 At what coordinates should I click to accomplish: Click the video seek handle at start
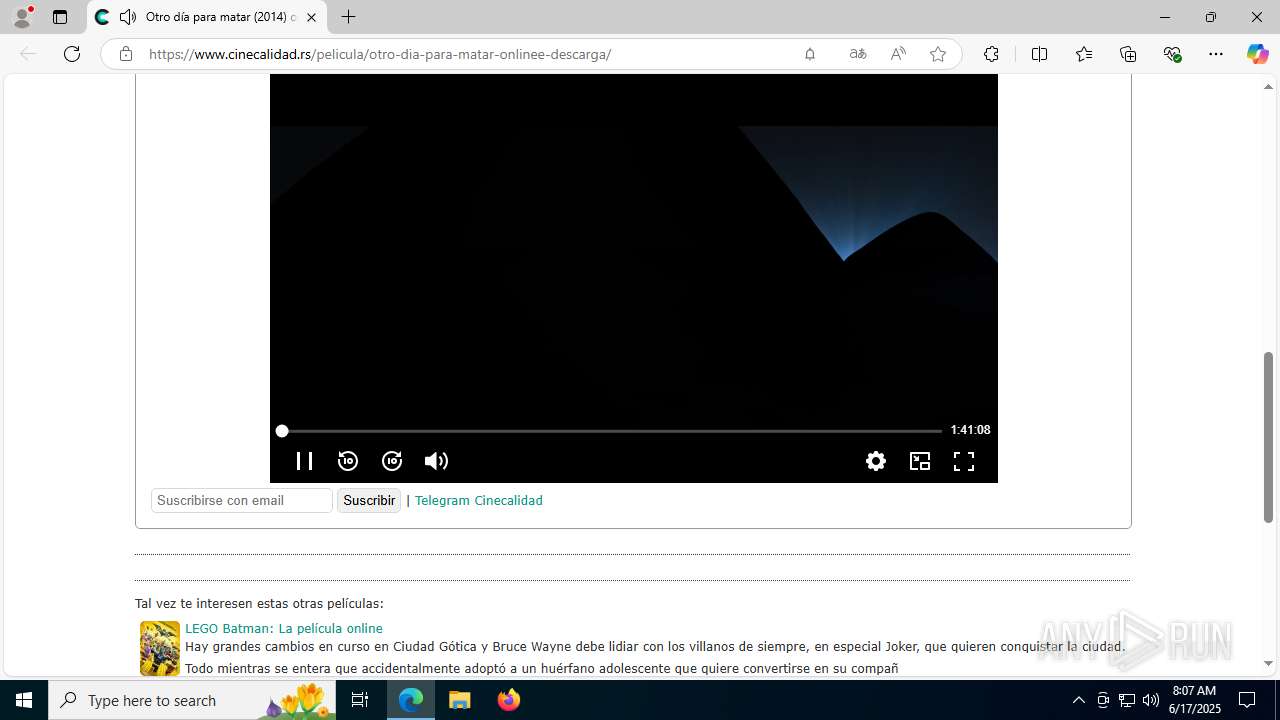(x=282, y=431)
